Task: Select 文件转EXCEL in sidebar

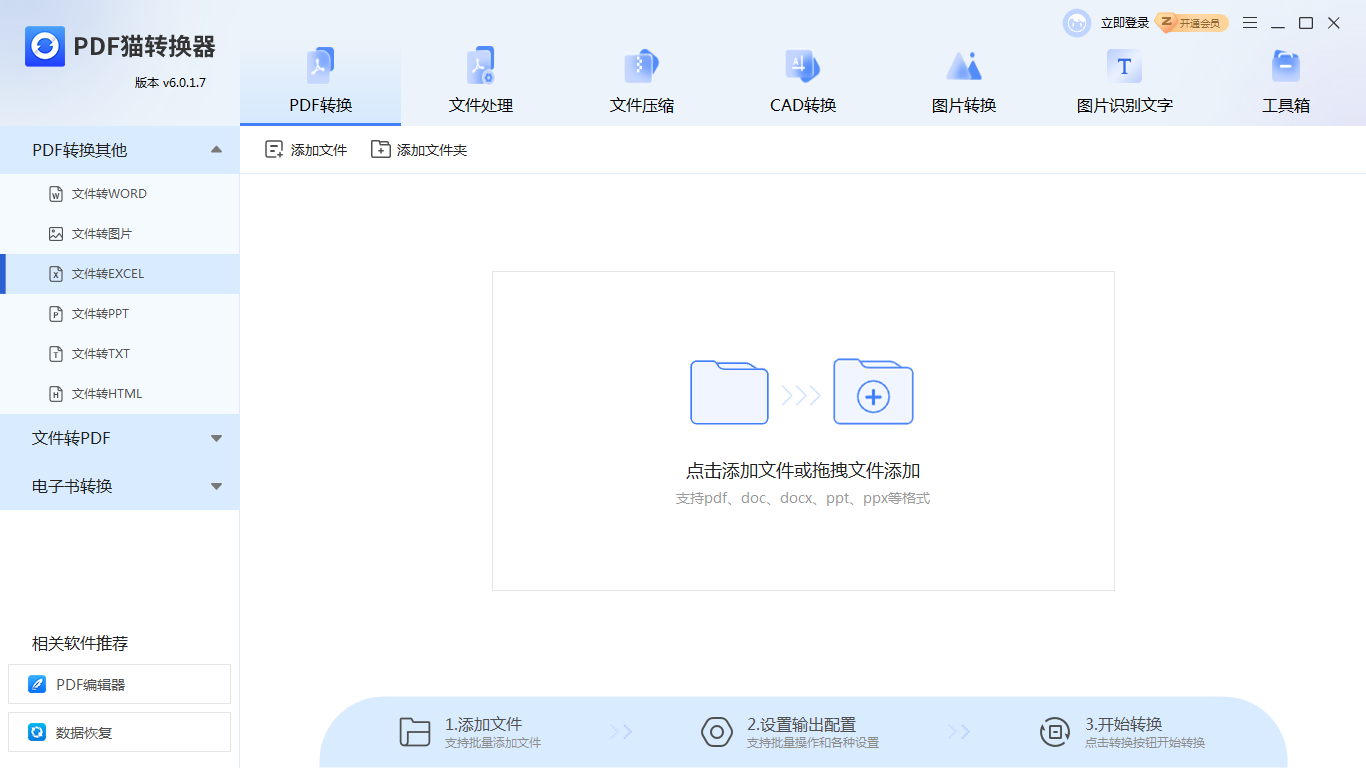Action: (108, 274)
